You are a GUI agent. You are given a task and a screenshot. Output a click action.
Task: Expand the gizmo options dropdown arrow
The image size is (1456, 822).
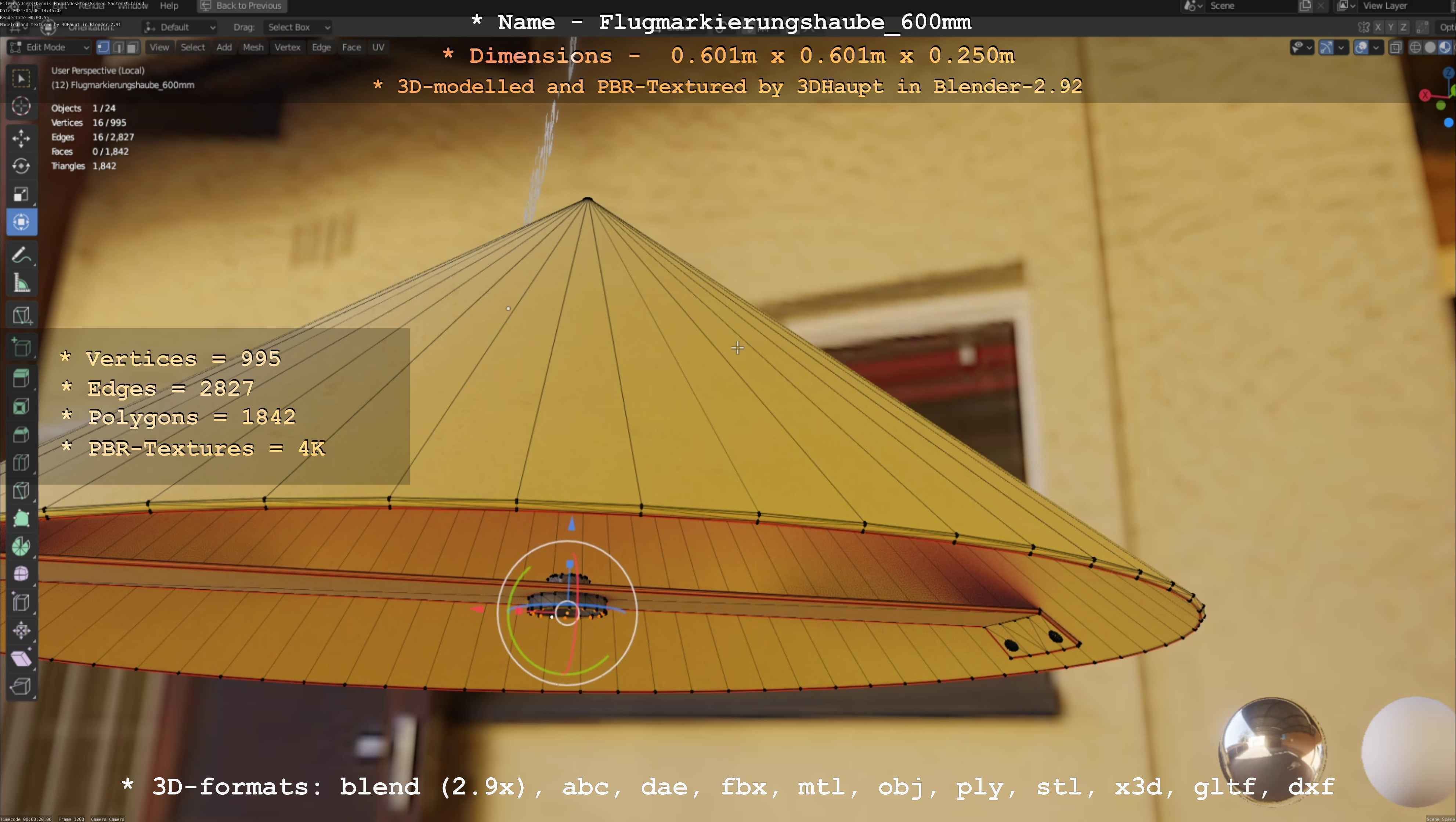[x=1341, y=47]
